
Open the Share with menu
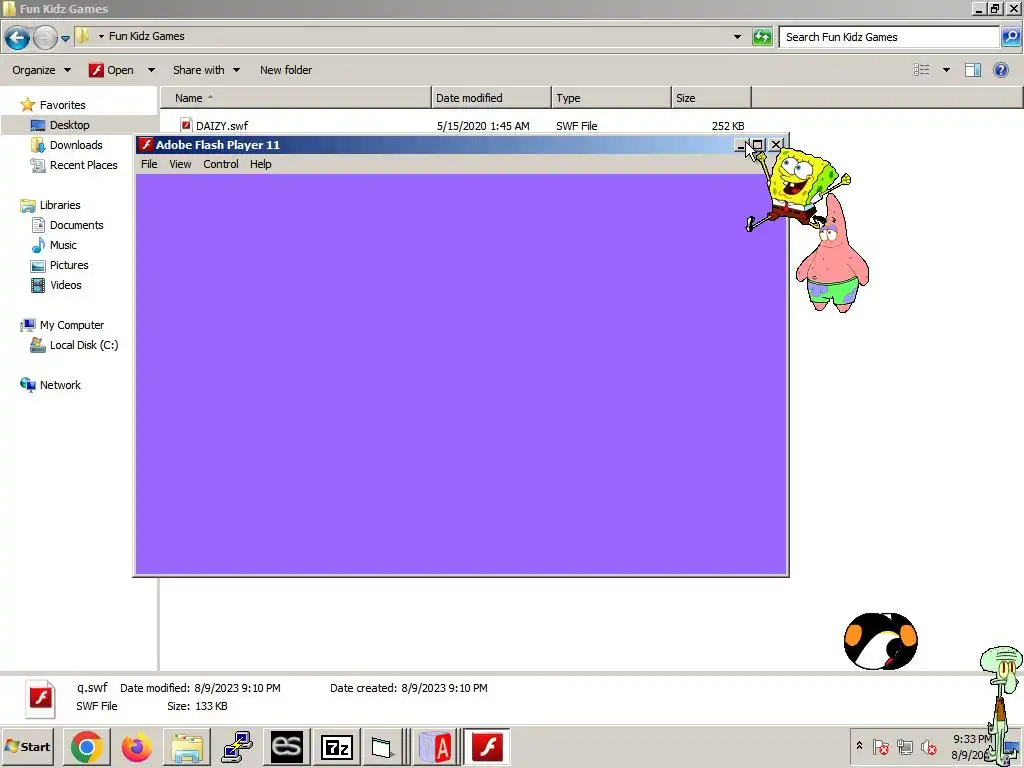click(206, 70)
